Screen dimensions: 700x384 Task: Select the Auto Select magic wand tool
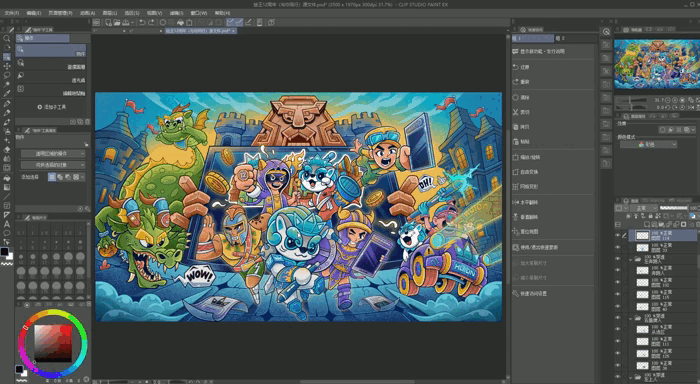pos(7,85)
